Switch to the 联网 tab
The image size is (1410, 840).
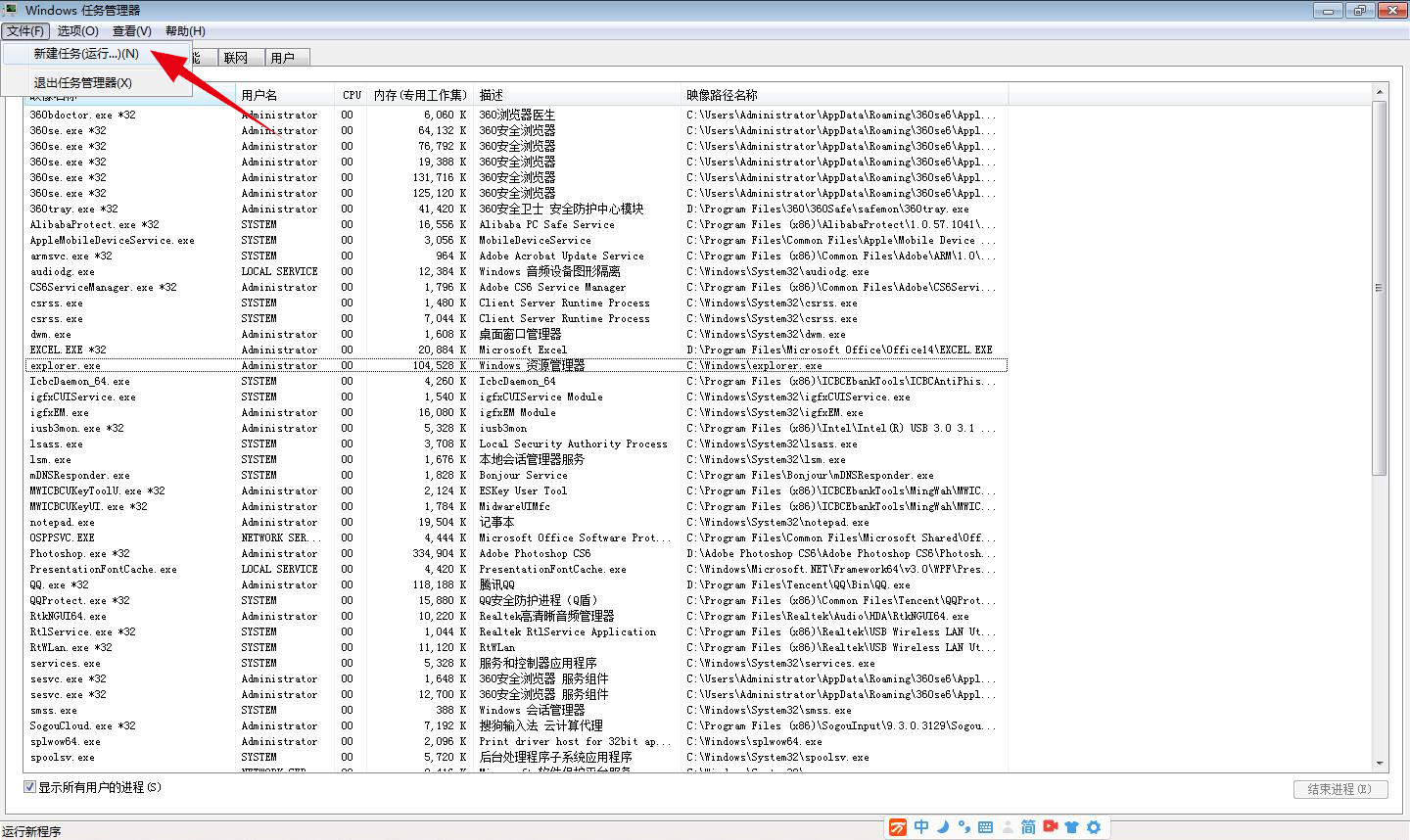click(x=240, y=58)
